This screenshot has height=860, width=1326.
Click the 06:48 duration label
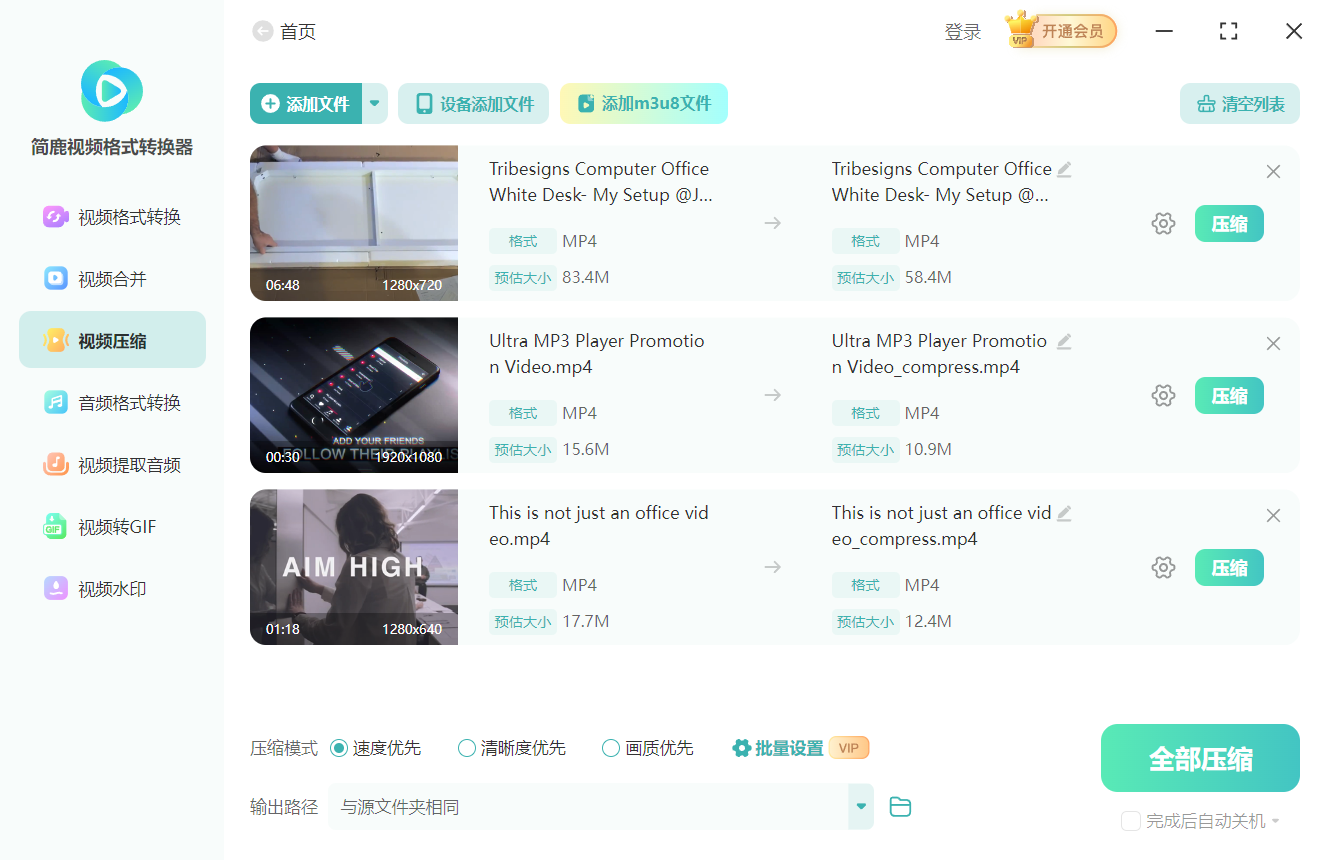point(283,285)
